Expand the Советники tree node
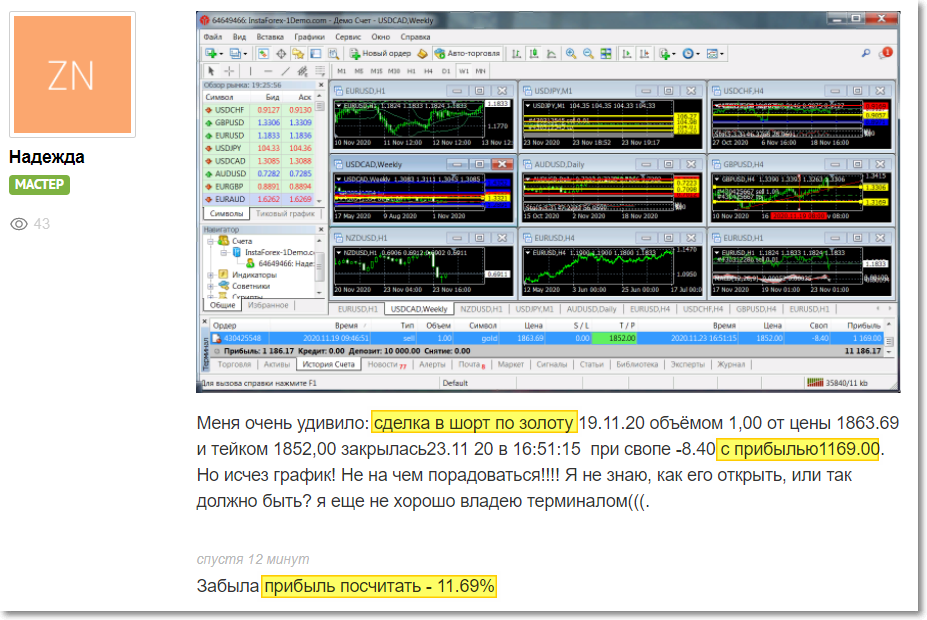Viewport: 927px width, 620px height. pos(210,286)
